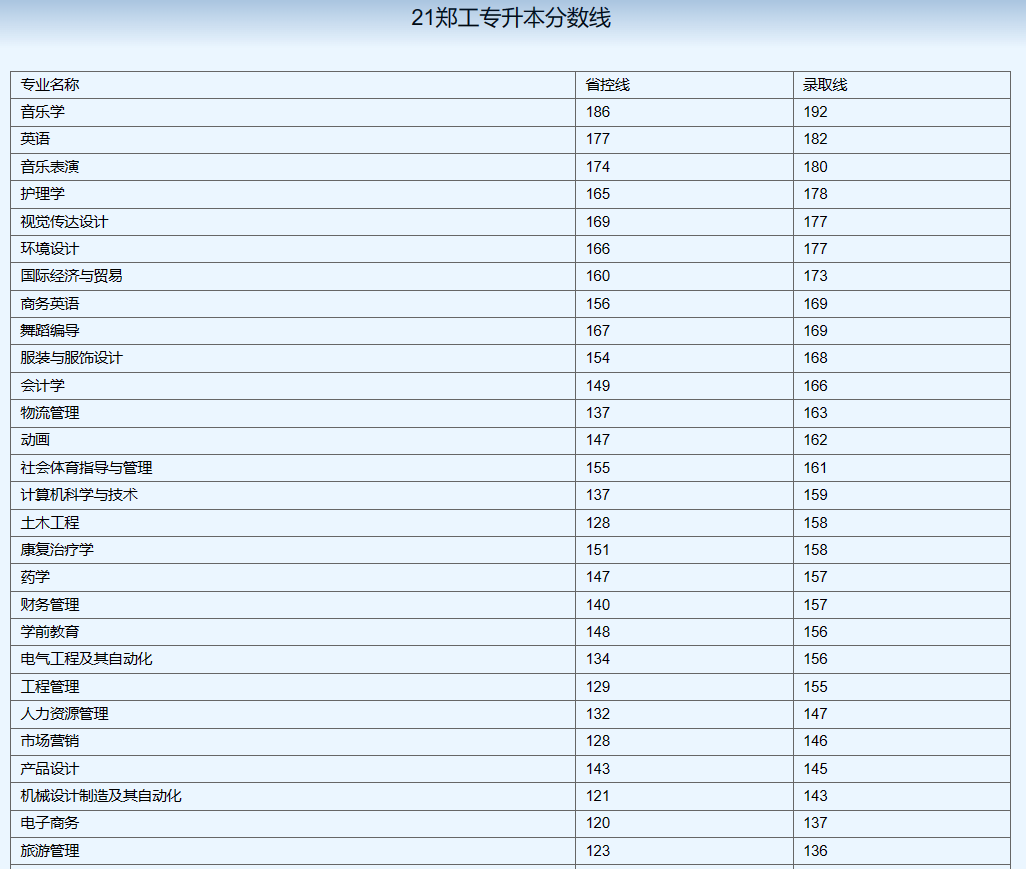Select the 舞蹈编导 major cell

pos(293,331)
